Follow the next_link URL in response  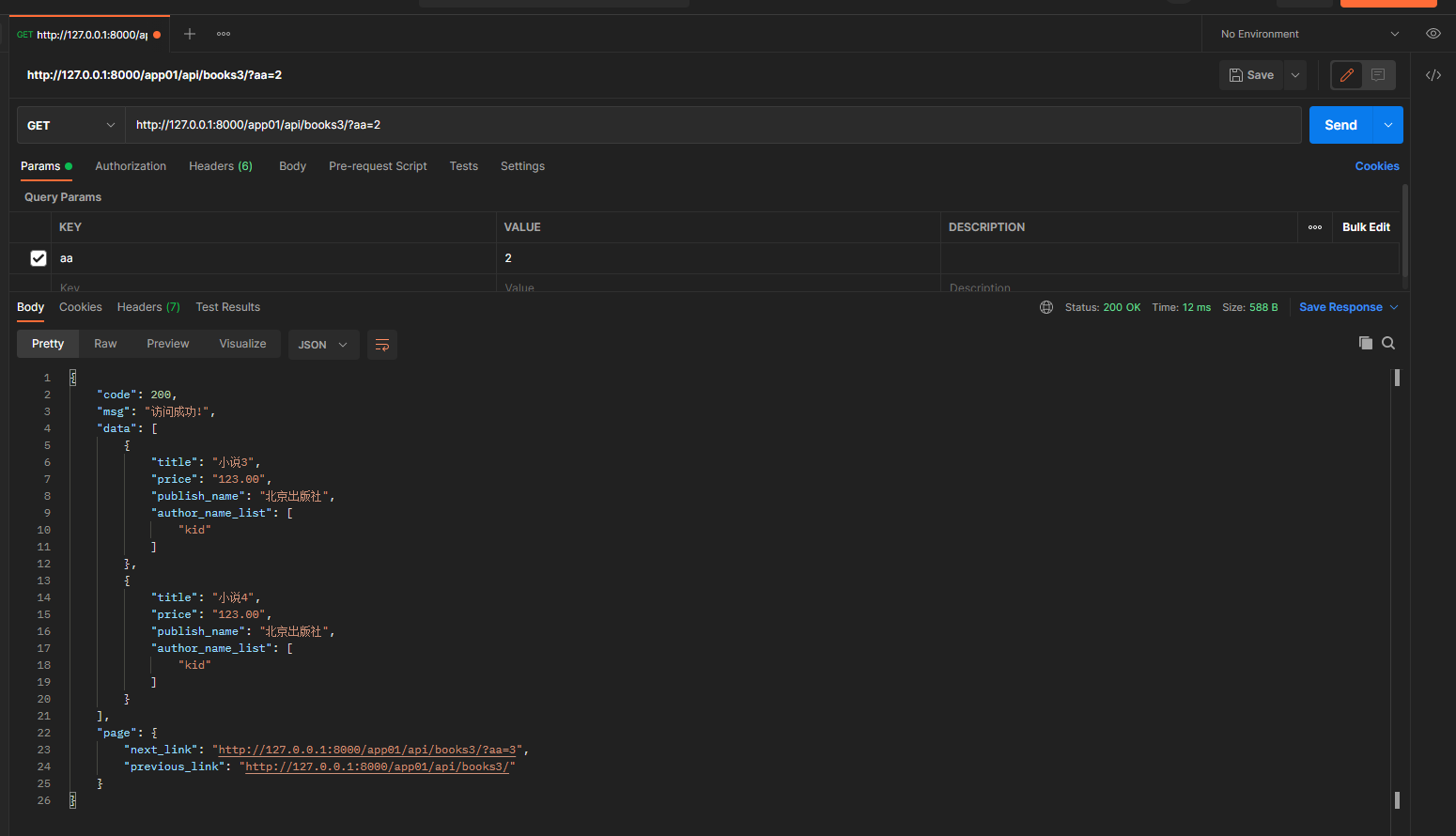coord(369,750)
